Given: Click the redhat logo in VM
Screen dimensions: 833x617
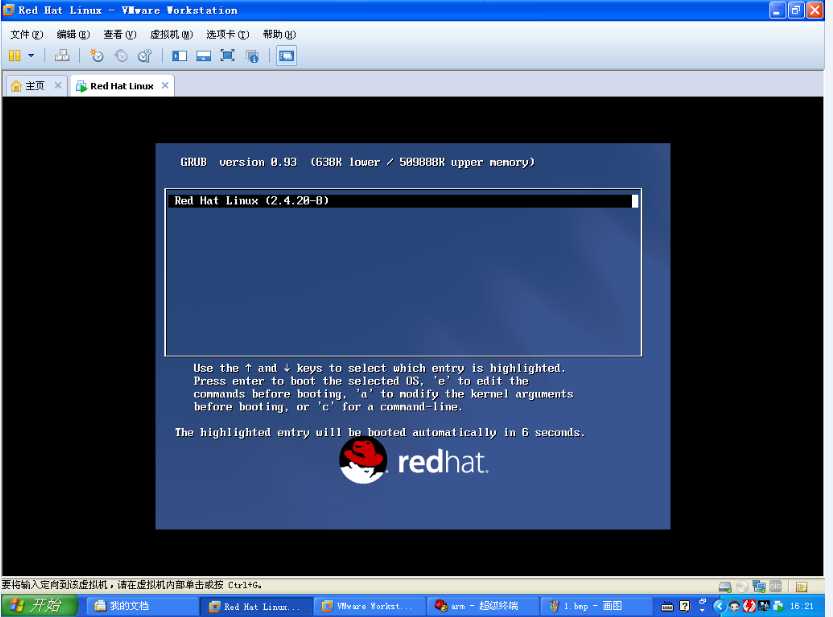Looking at the screenshot, I should pos(414,461).
